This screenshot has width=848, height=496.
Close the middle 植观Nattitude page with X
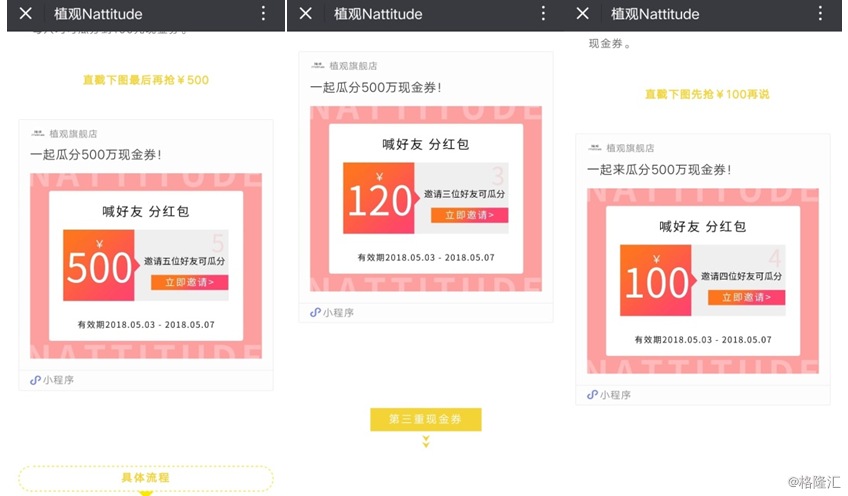[306, 14]
